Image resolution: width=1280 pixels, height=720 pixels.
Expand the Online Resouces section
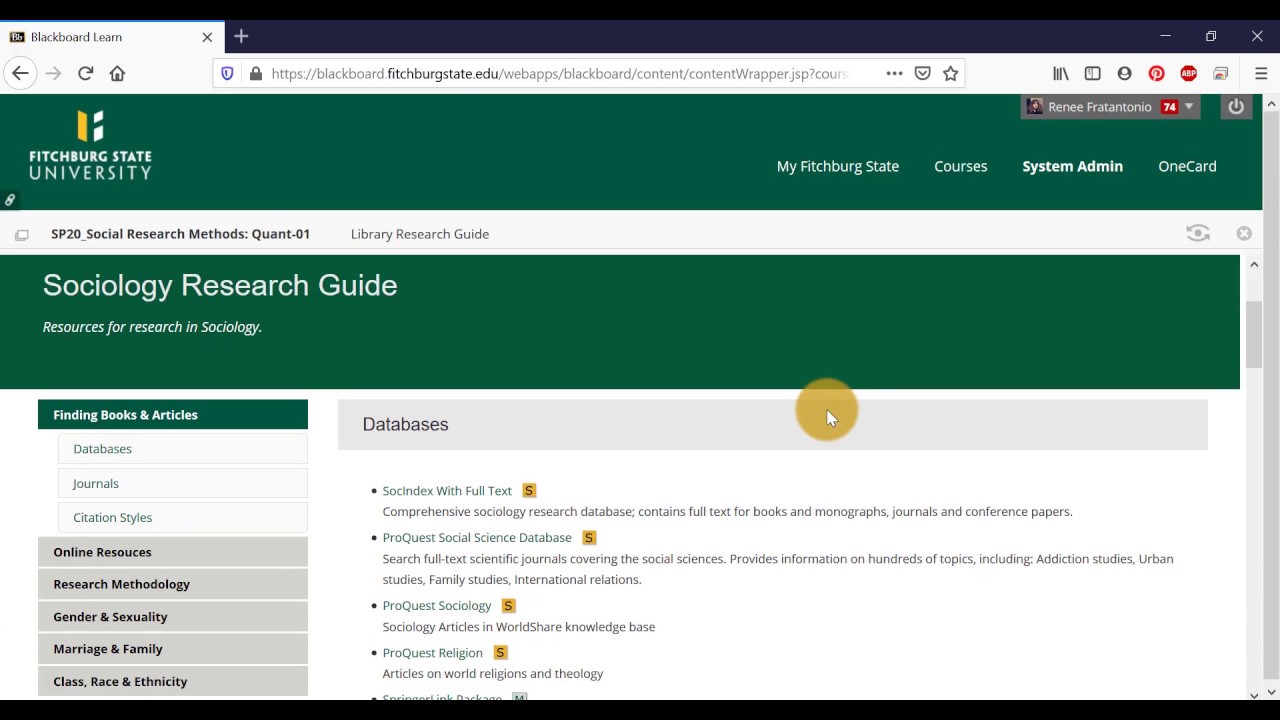click(x=173, y=552)
